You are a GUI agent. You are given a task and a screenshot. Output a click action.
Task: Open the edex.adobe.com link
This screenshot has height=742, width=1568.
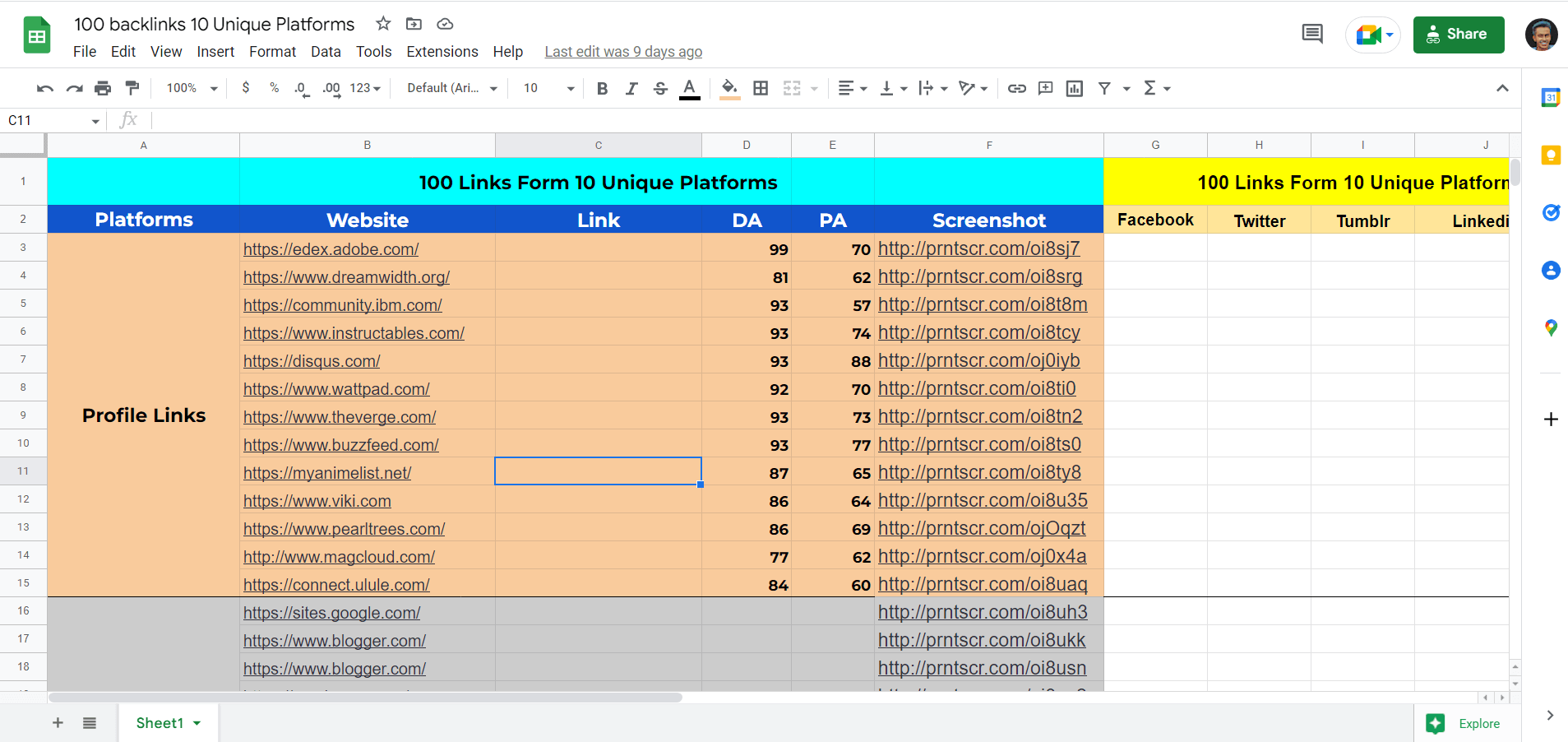(331, 249)
